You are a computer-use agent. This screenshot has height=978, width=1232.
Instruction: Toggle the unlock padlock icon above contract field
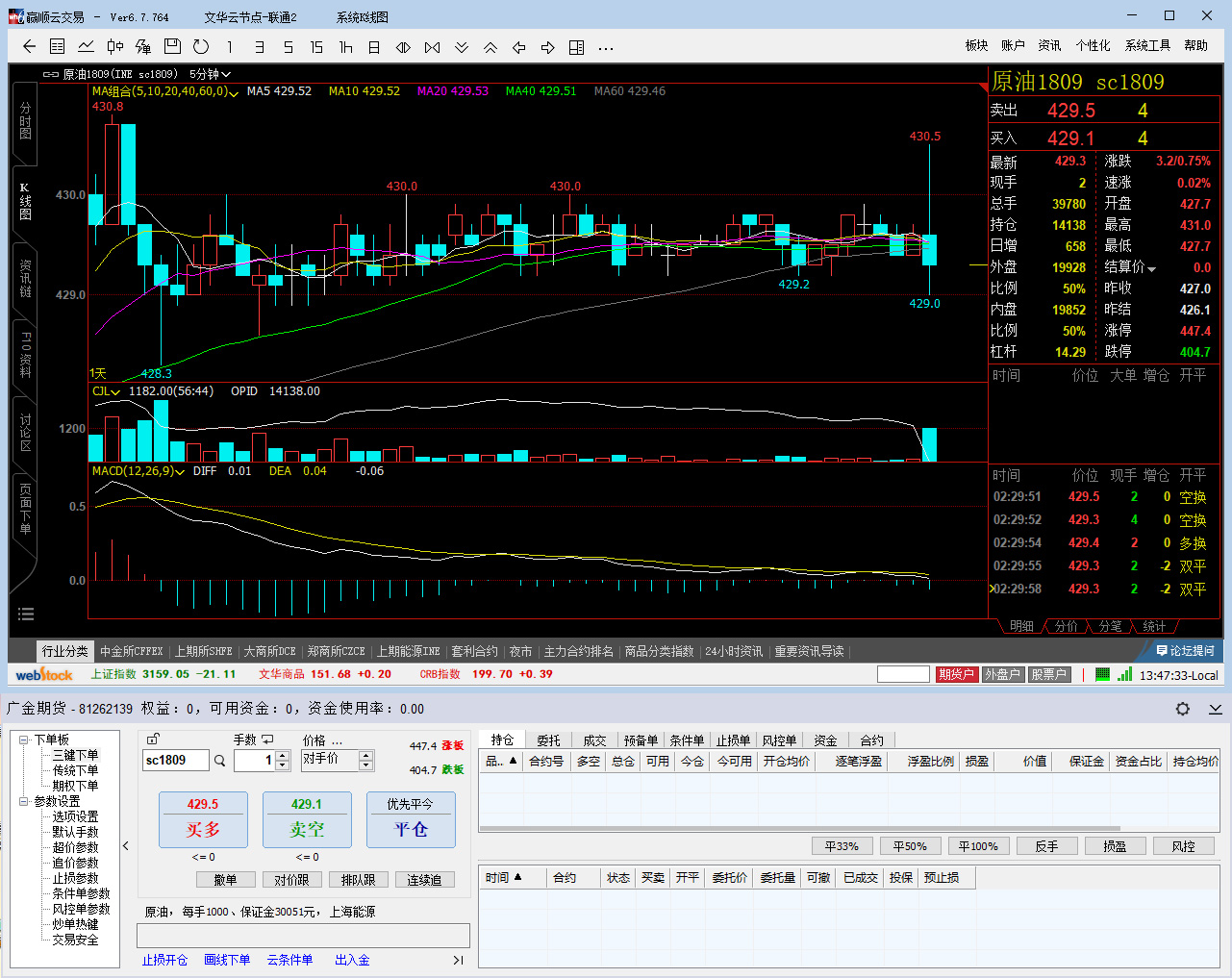pos(153,739)
